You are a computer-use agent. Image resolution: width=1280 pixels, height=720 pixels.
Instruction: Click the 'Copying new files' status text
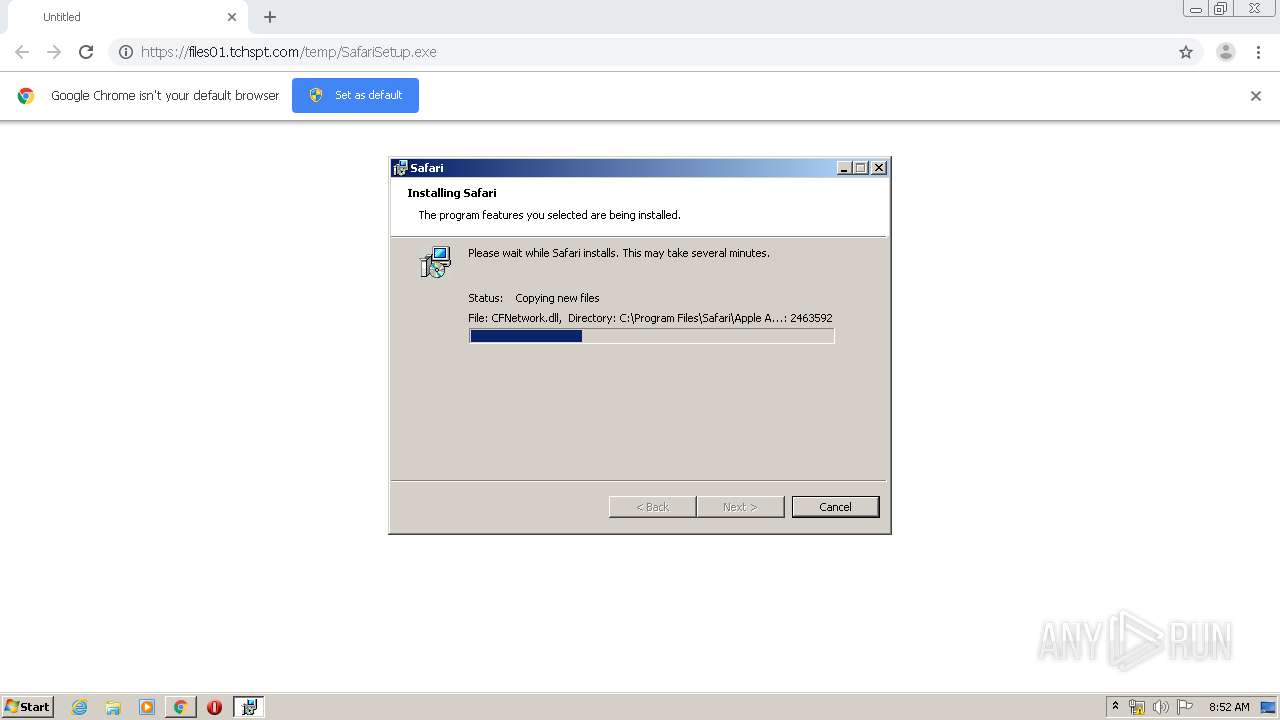pyautogui.click(x=557, y=298)
